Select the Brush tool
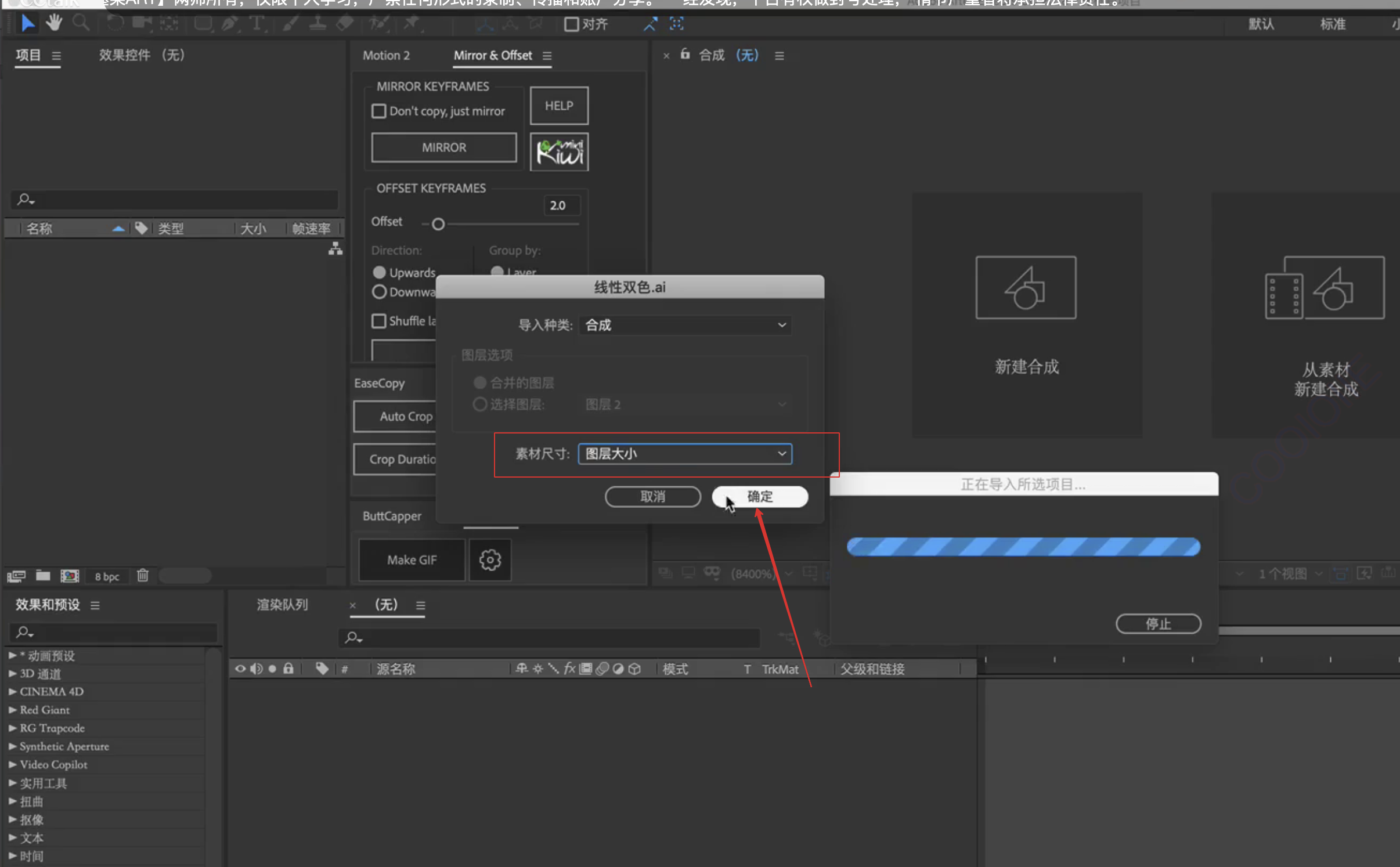This screenshot has height=867, width=1400. click(290, 24)
